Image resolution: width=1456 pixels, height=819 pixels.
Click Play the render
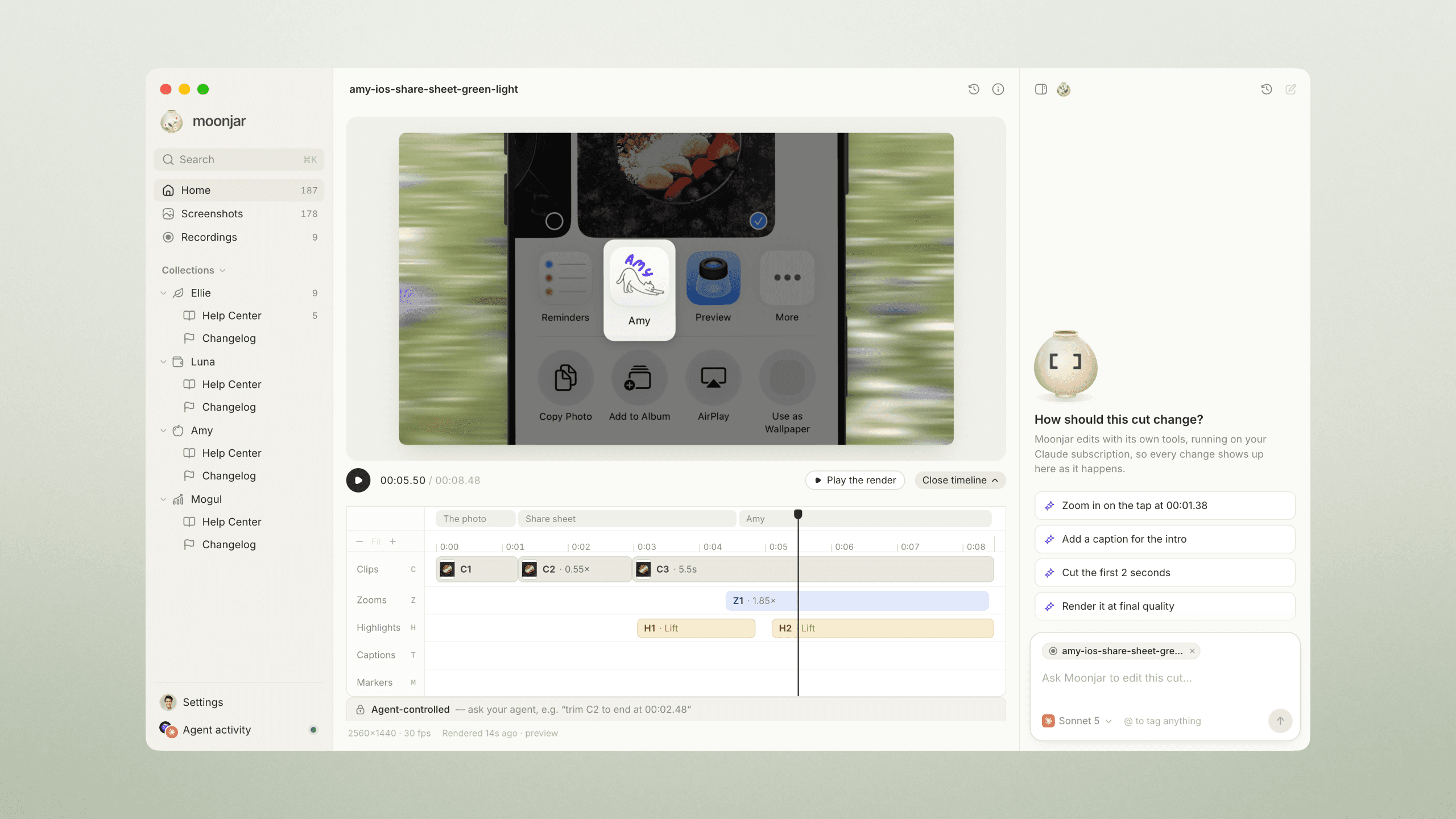tap(855, 480)
